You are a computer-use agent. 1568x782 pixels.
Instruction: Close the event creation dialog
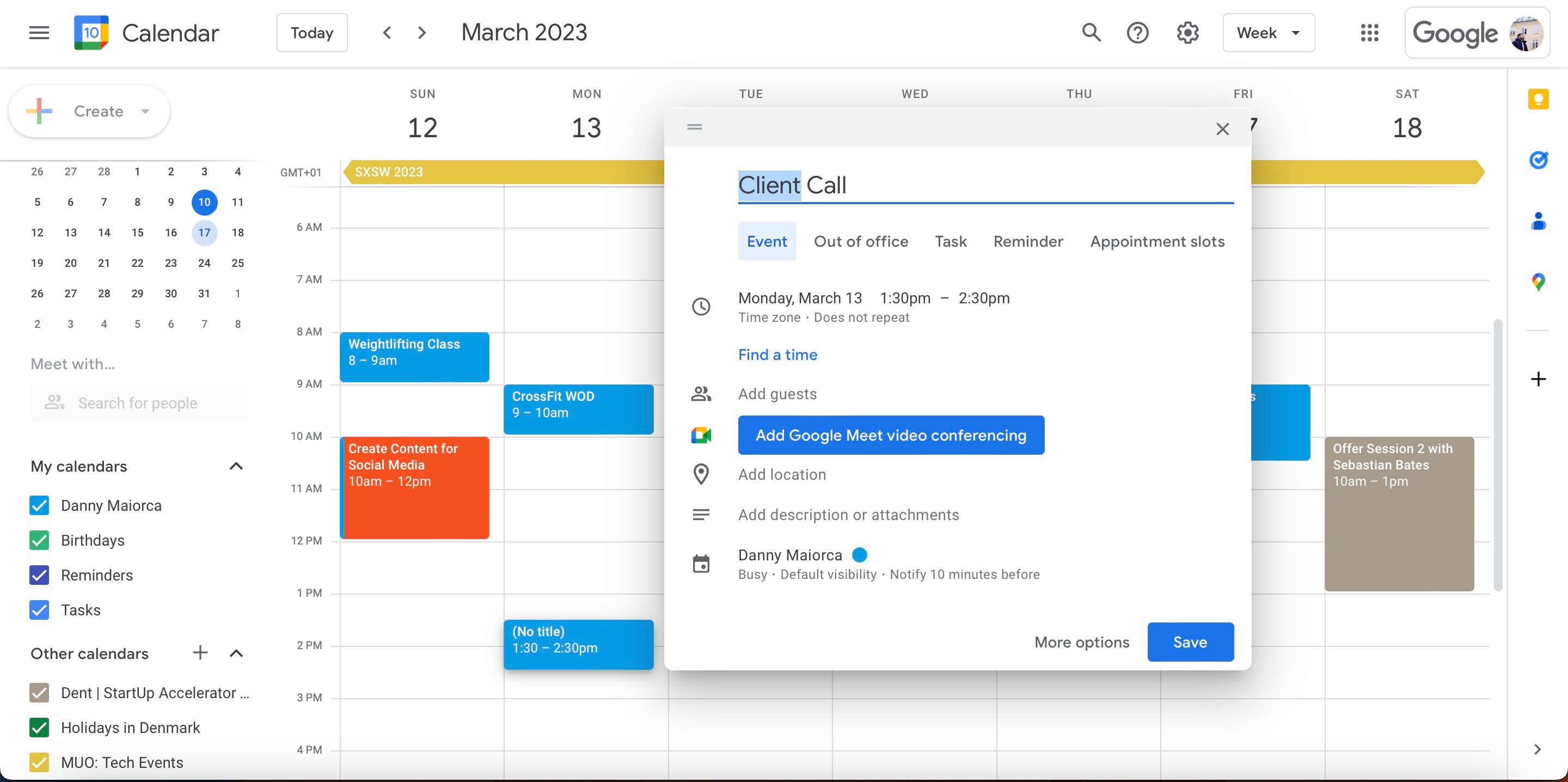1222,129
